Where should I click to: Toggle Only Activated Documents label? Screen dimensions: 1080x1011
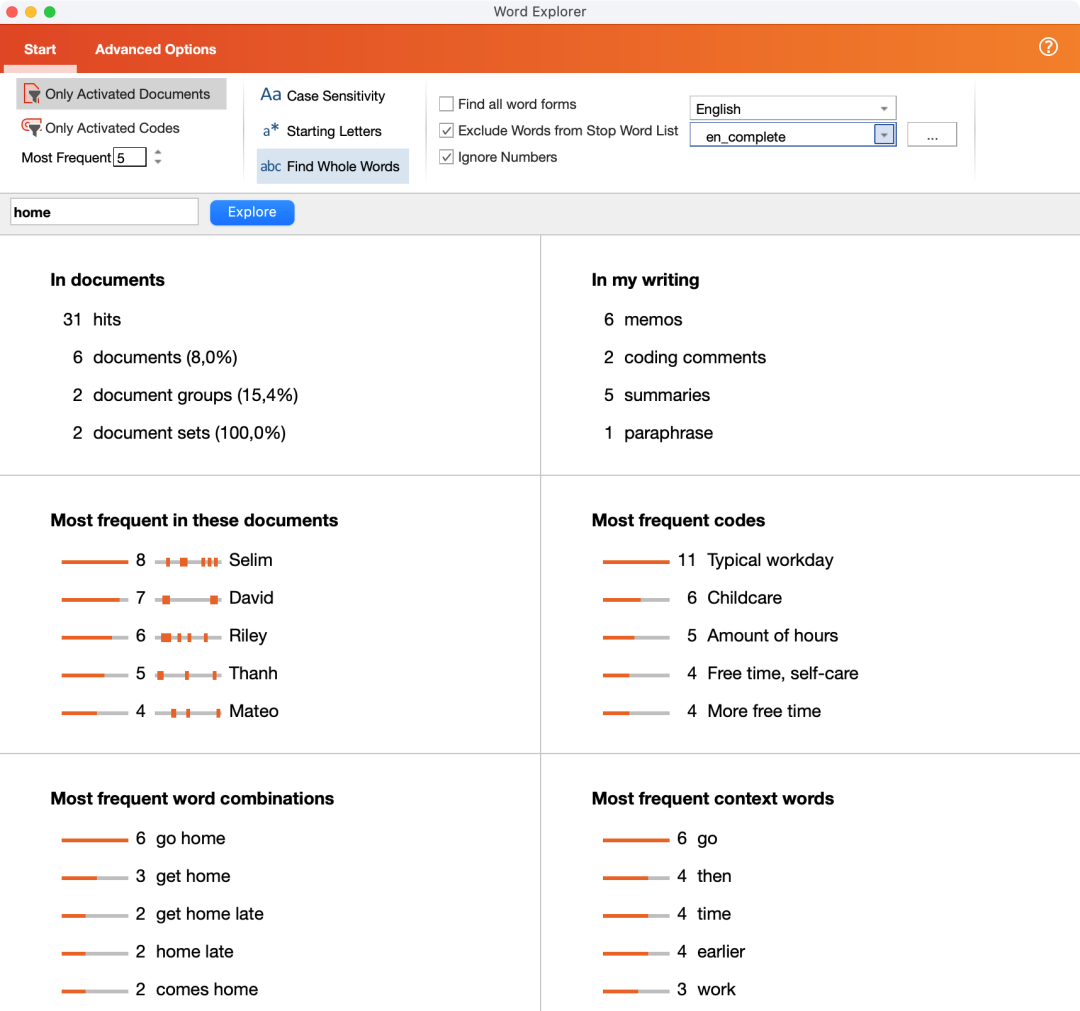tap(127, 94)
